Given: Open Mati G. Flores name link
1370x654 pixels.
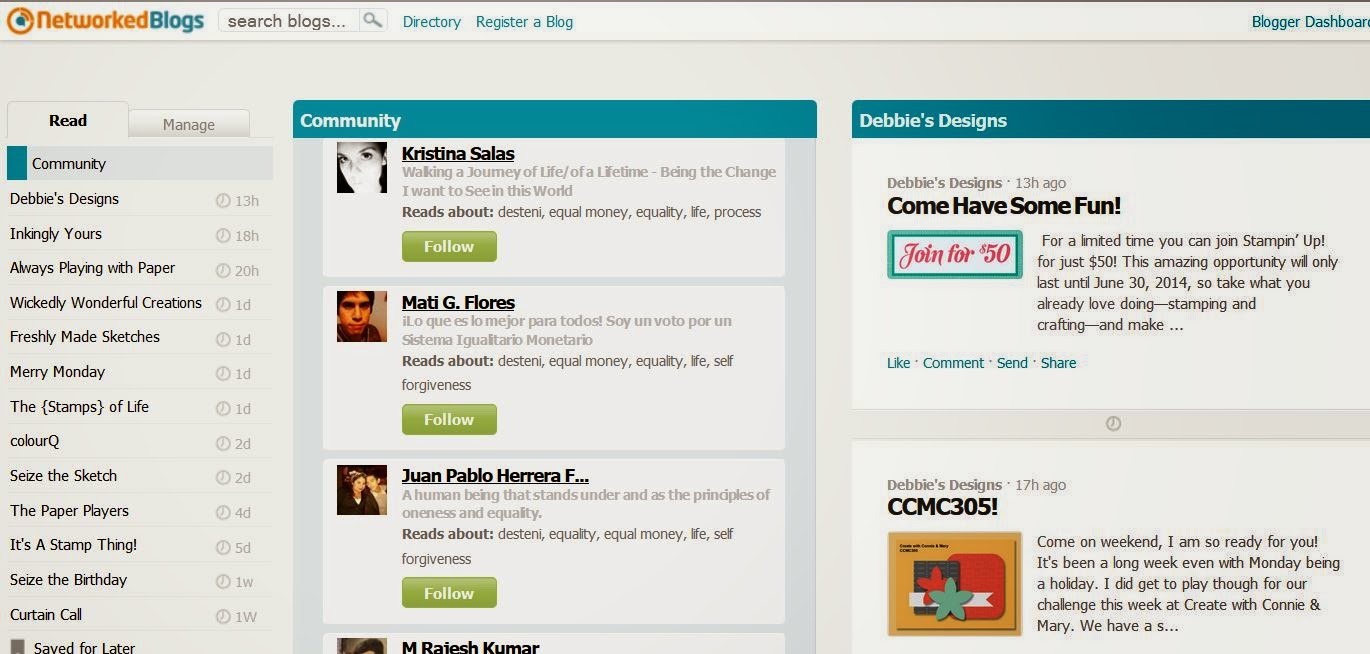Looking at the screenshot, I should [458, 302].
